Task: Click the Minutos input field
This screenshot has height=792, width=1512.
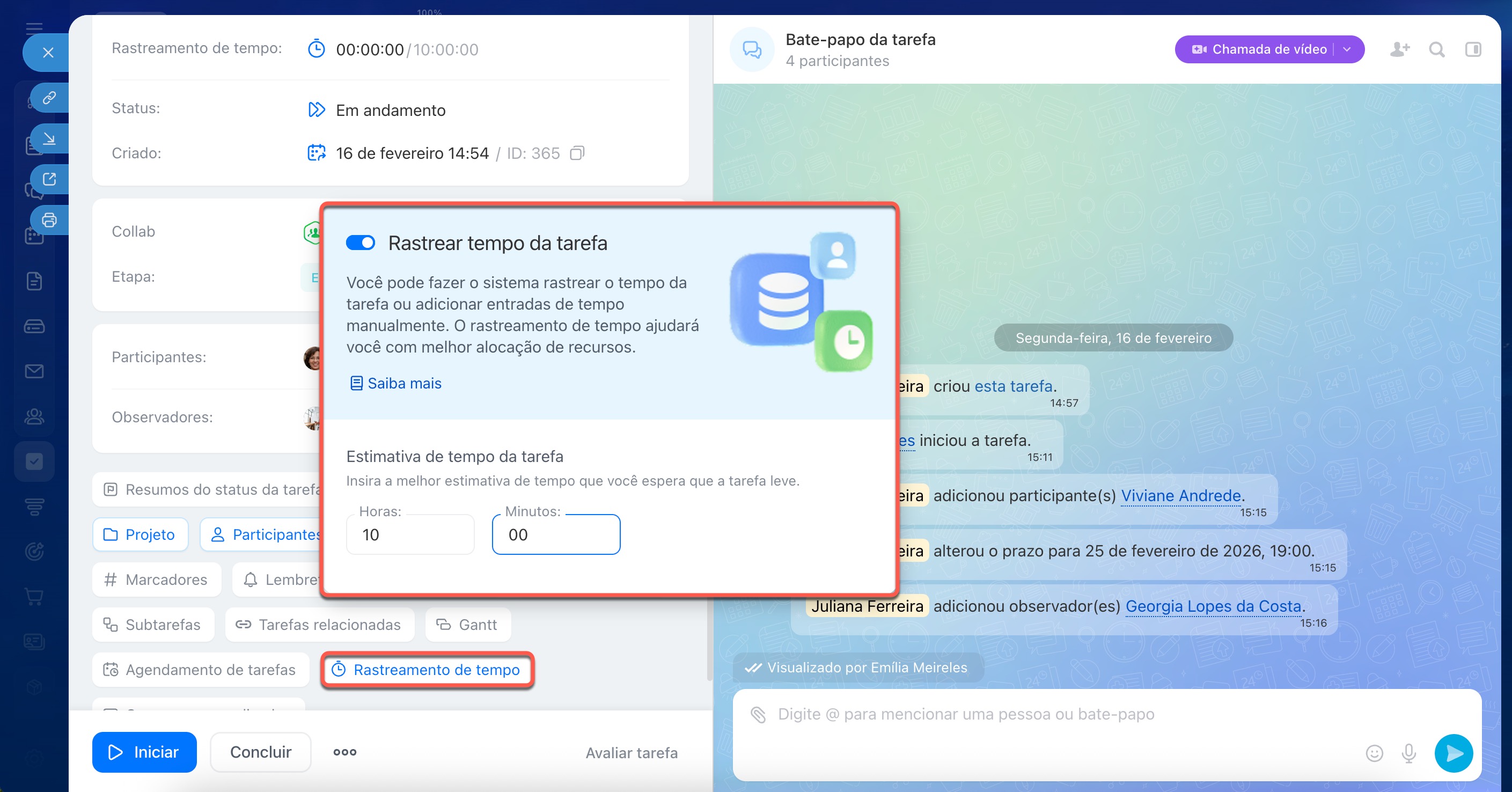Action: 555,534
